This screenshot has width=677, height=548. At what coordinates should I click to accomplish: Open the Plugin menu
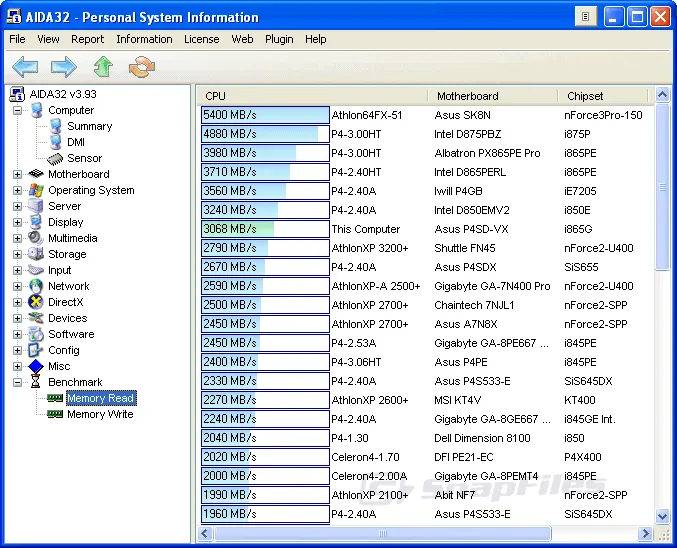click(279, 39)
